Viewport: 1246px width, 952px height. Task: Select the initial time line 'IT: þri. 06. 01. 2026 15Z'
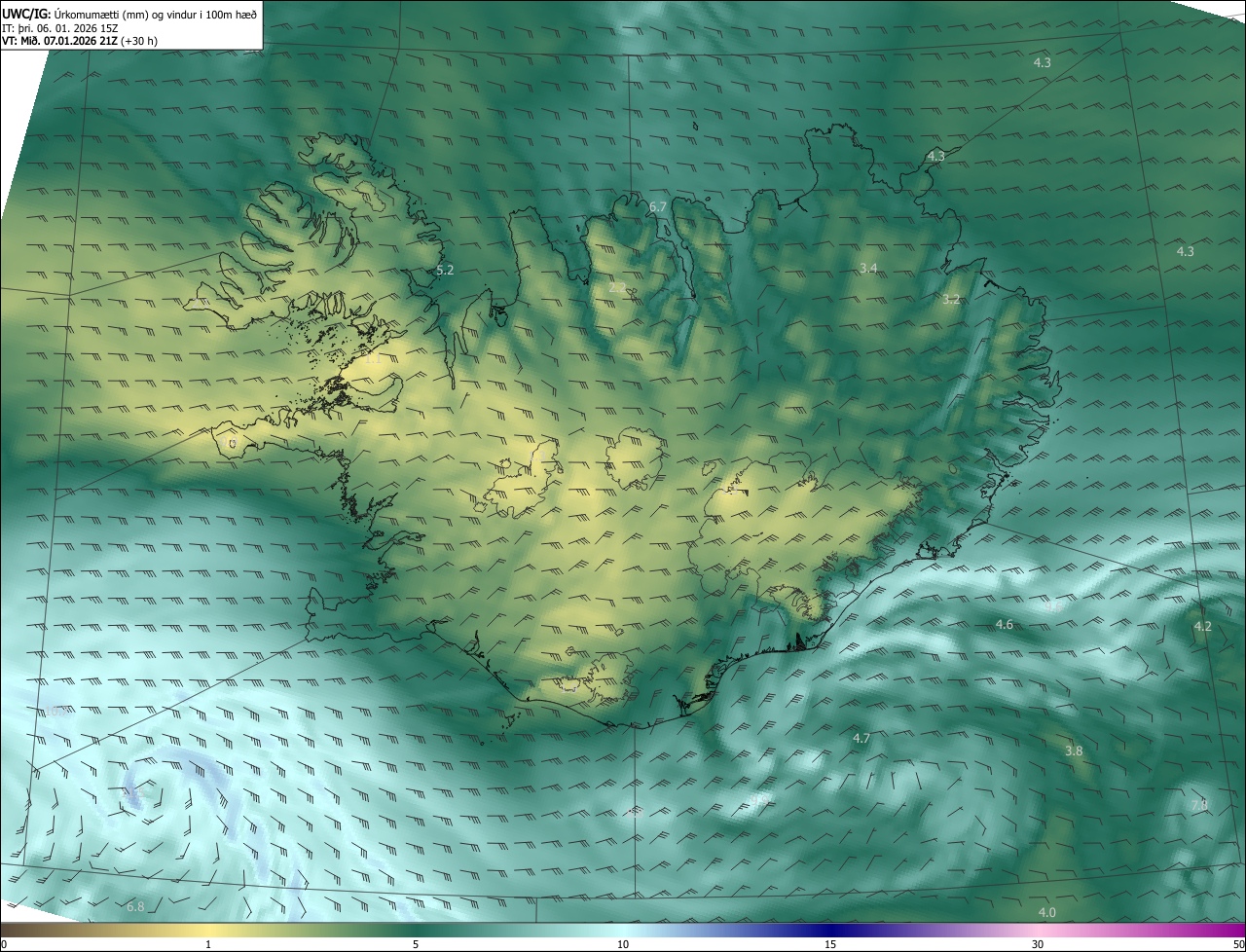point(59,28)
